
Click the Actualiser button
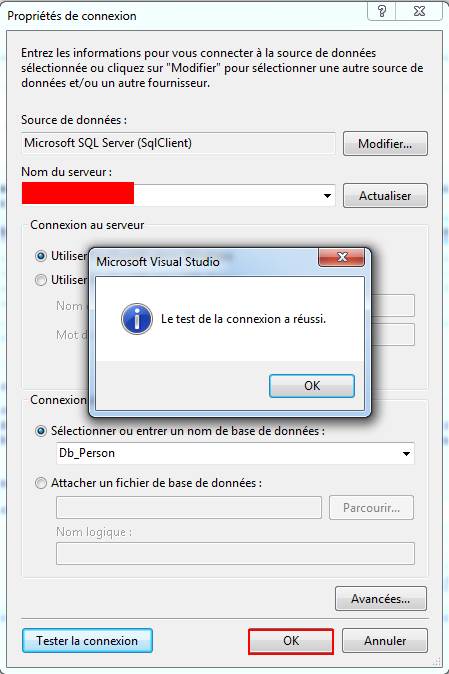coord(385,196)
